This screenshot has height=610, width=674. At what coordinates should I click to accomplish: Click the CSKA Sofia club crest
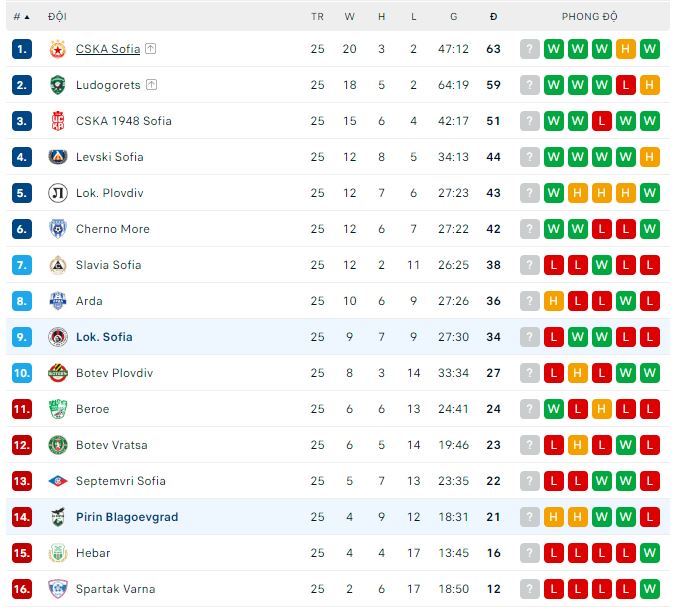tap(57, 49)
